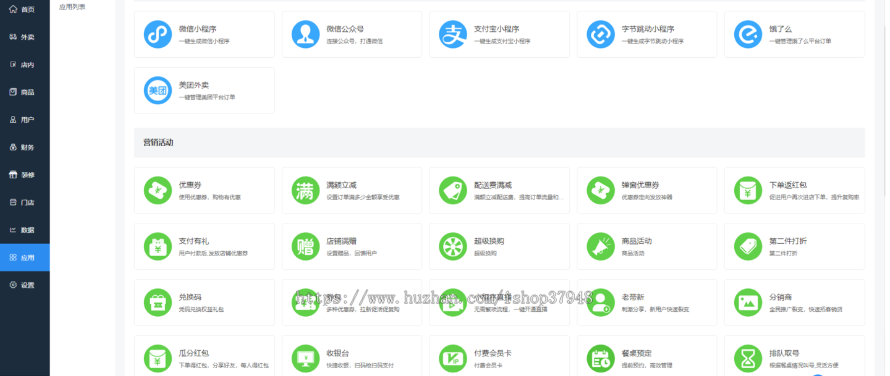Screen dimensions: 890x376
Task: Click the 收银台 monitor icon
Action: pos(305,358)
